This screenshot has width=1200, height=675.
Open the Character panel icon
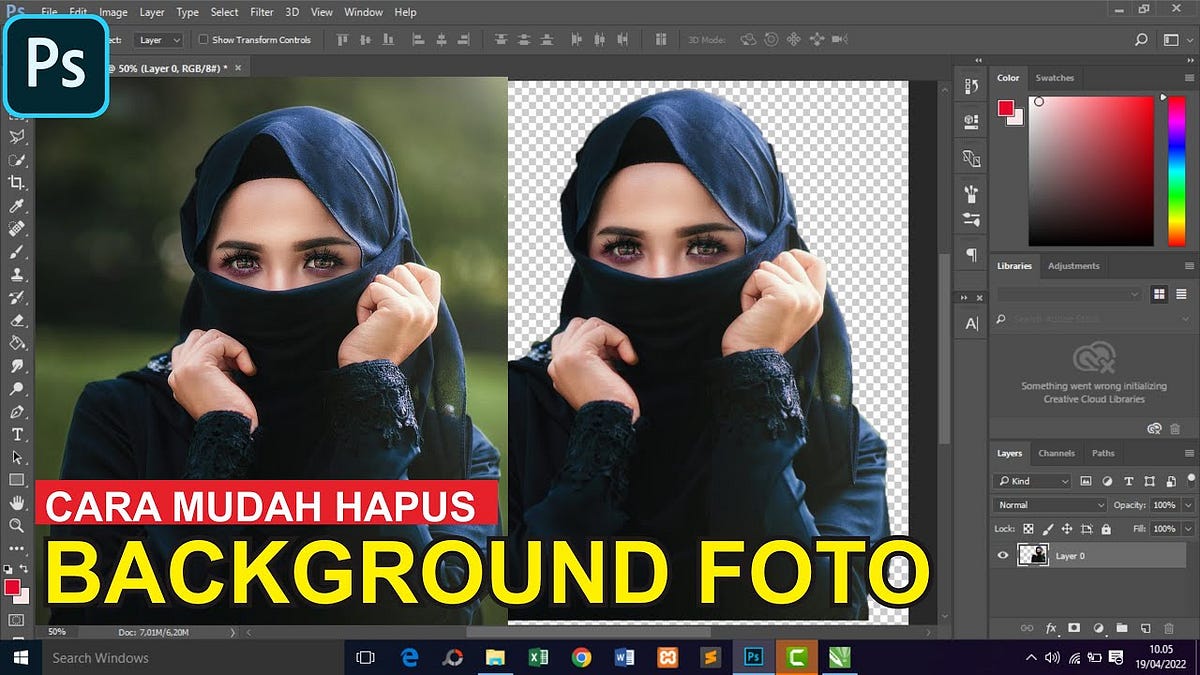click(971, 324)
